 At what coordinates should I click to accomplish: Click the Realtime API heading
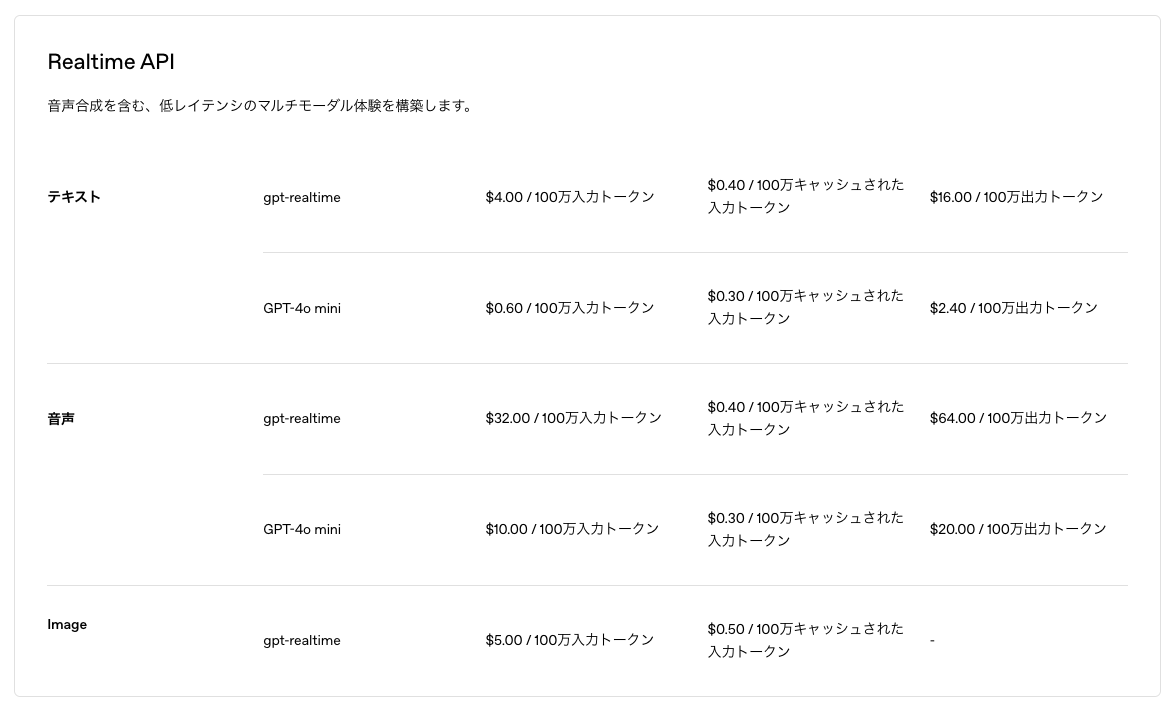(111, 62)
